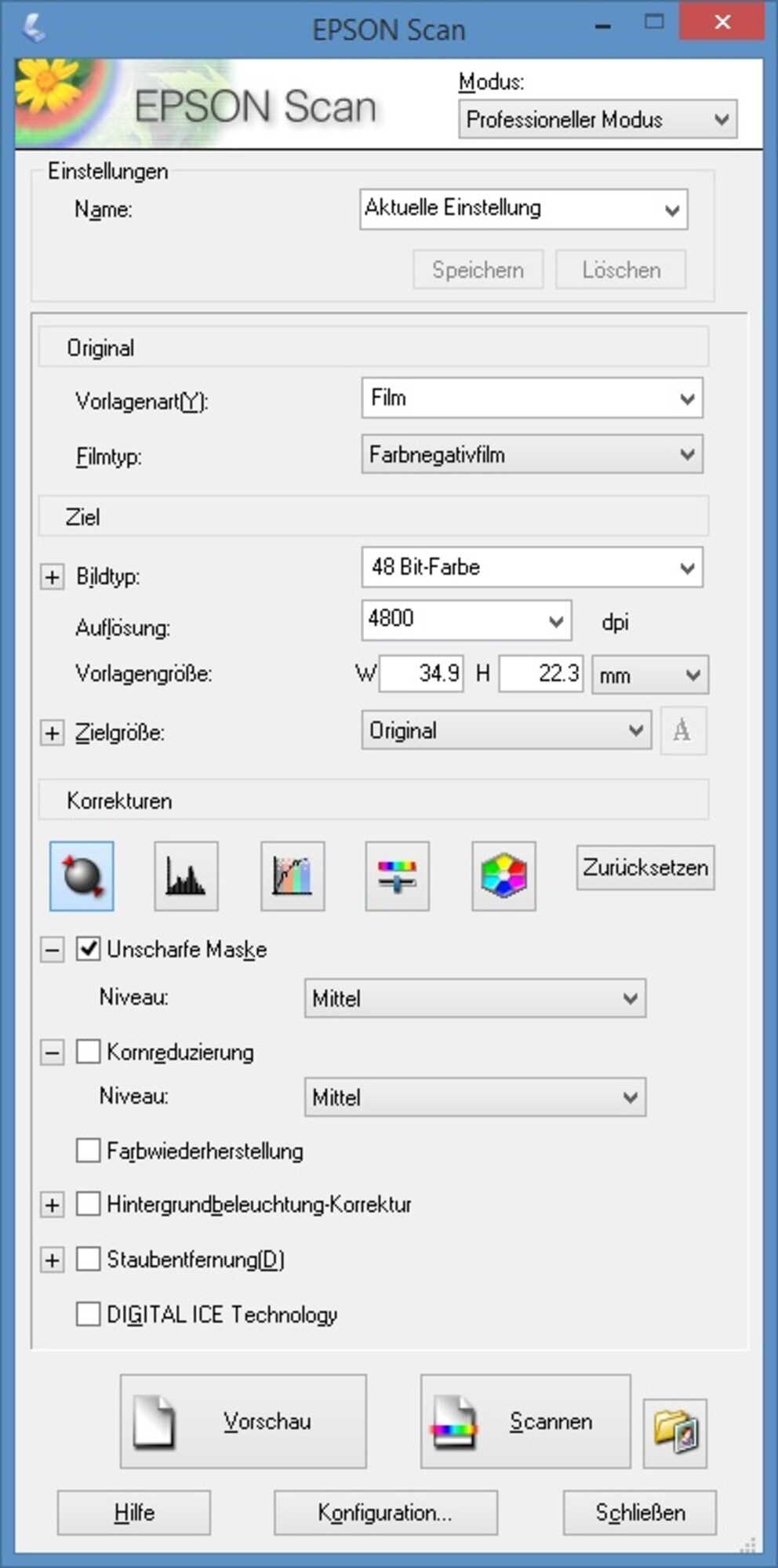Open the Vorlagenart dropdown showing Film
This screenshot has width=778, height=1568.
[x=532, y=398]
